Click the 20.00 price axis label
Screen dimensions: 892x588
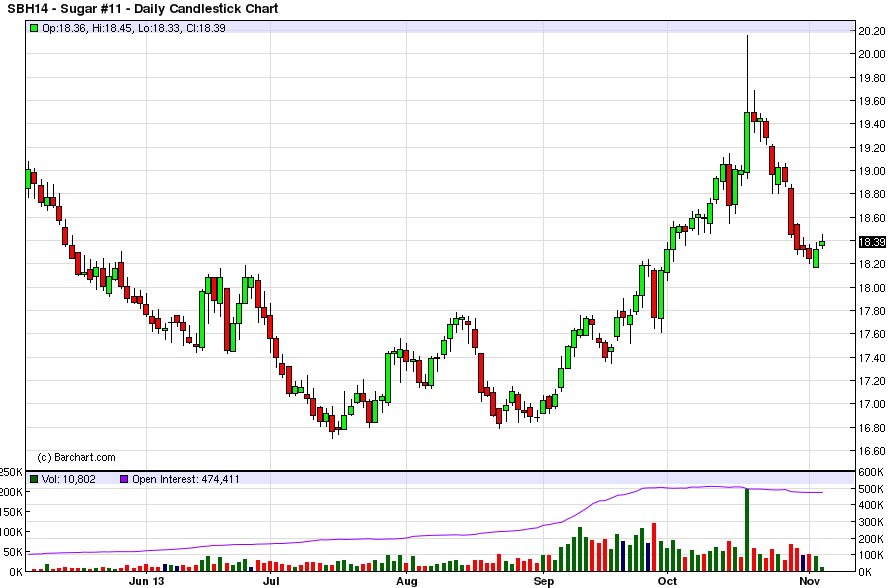(x=872, y=54)
